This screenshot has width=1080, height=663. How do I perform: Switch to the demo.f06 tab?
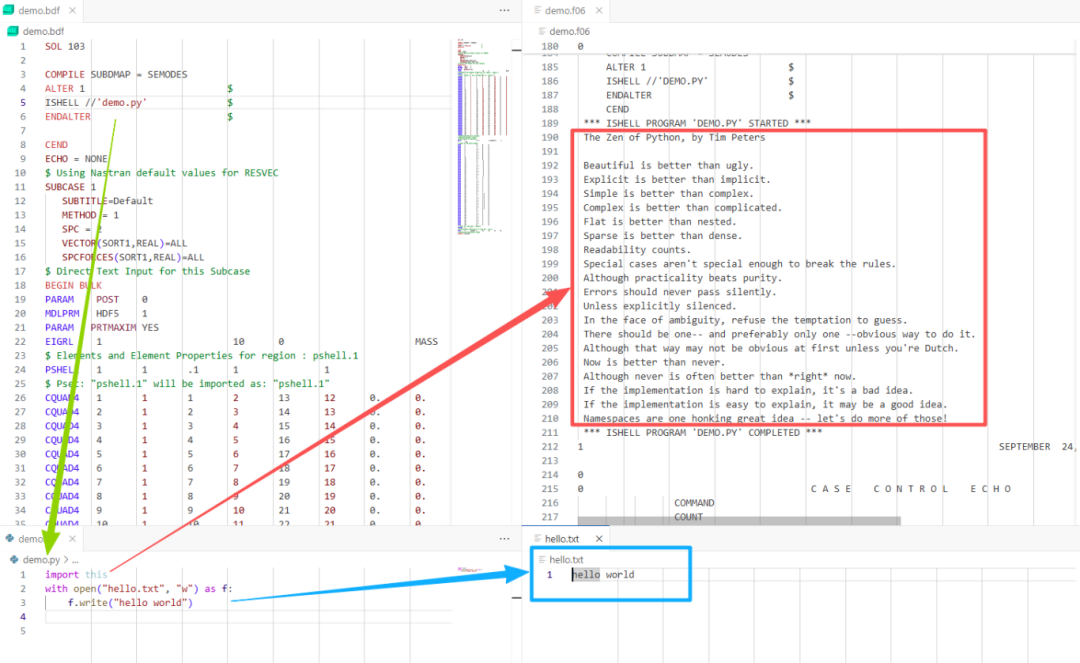[x=565, y=10]
